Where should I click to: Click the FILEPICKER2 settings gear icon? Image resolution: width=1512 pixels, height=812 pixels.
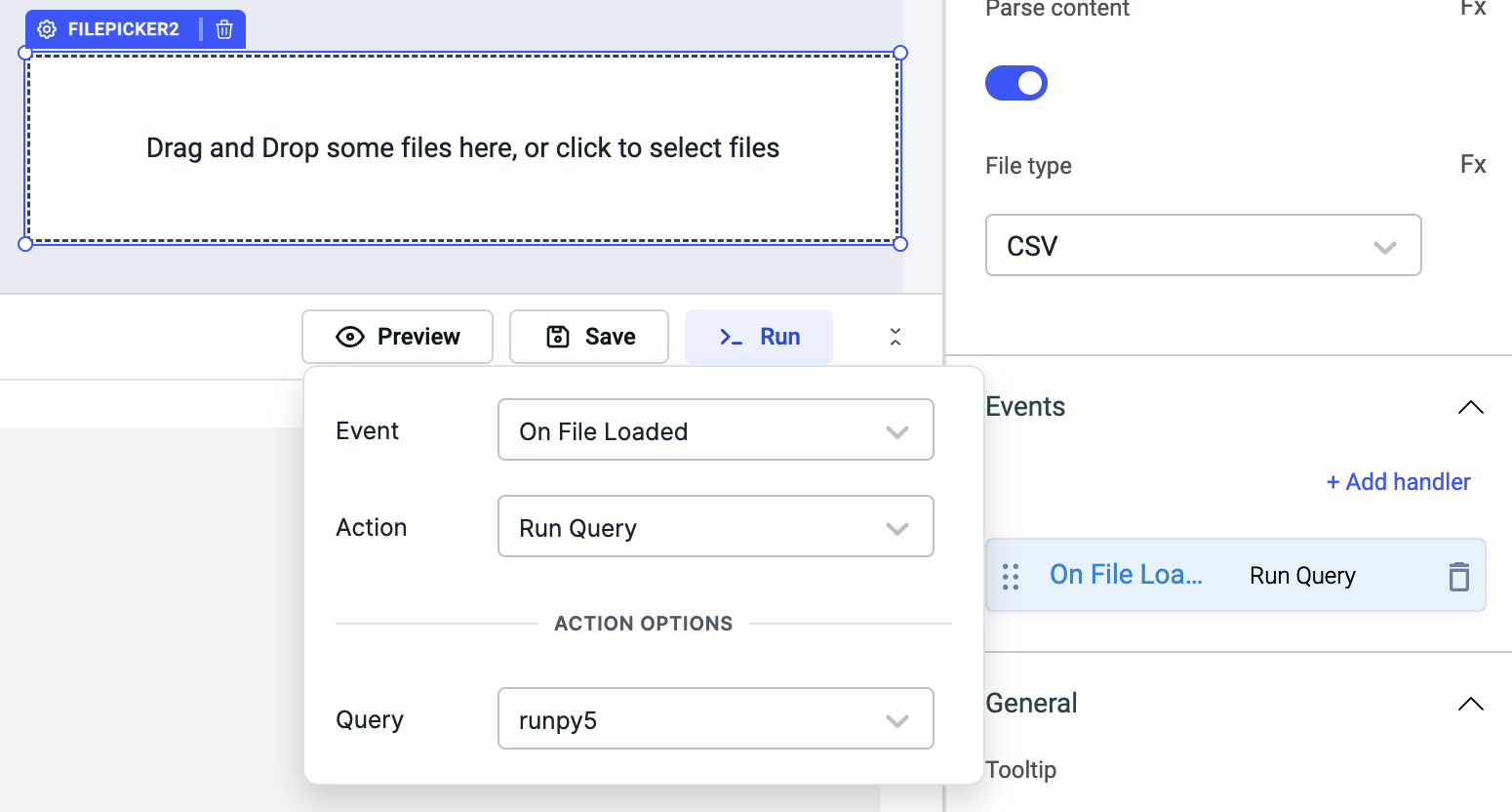point(47,29)
